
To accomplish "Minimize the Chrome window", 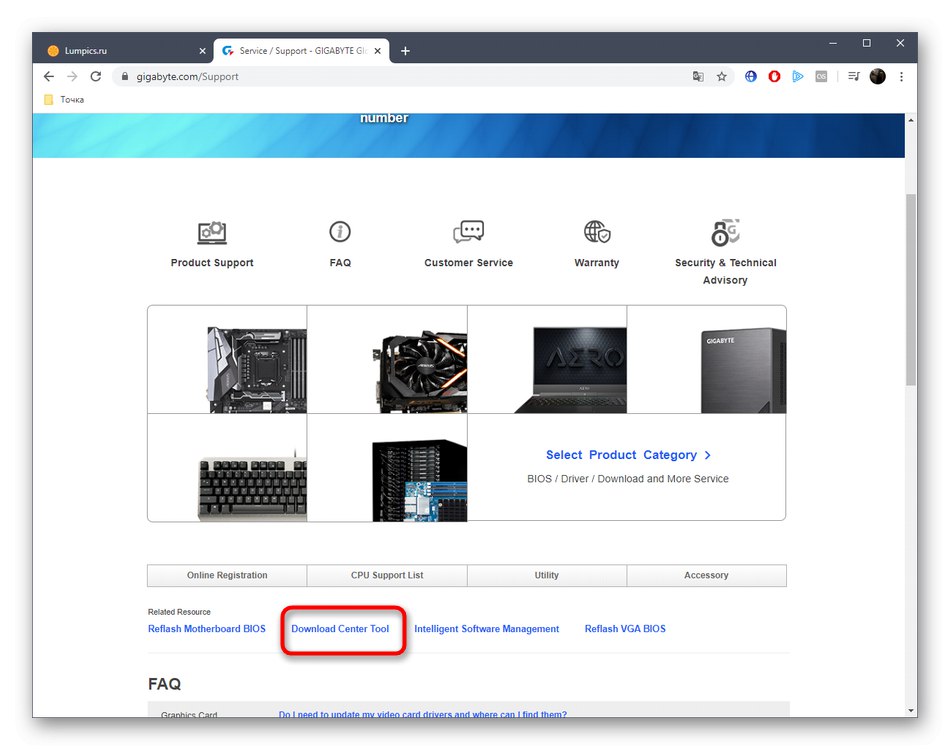I will [833, 43].
